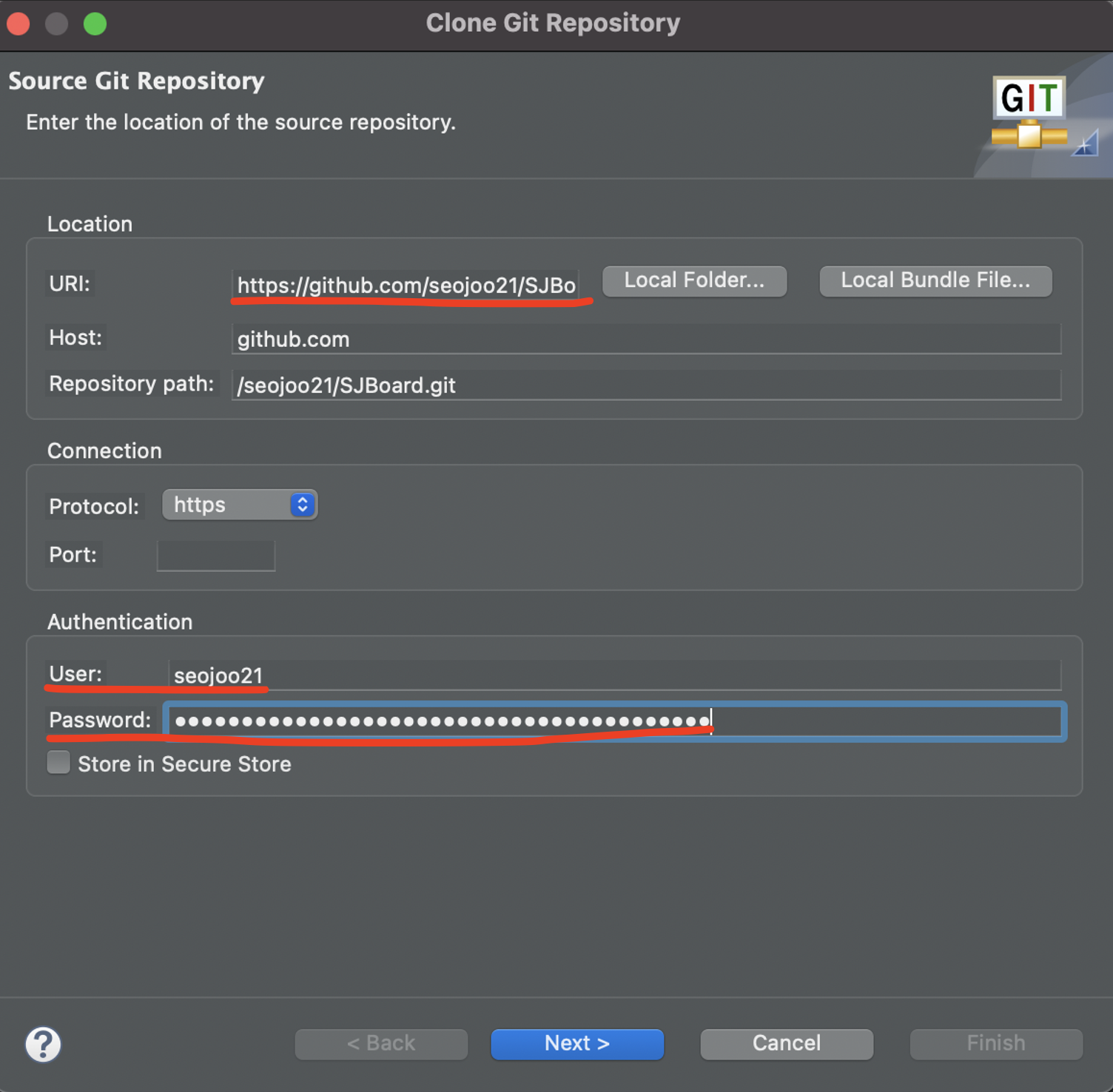
Task: Open the Protocol https dropdown
Action: (x=240, y=505)
